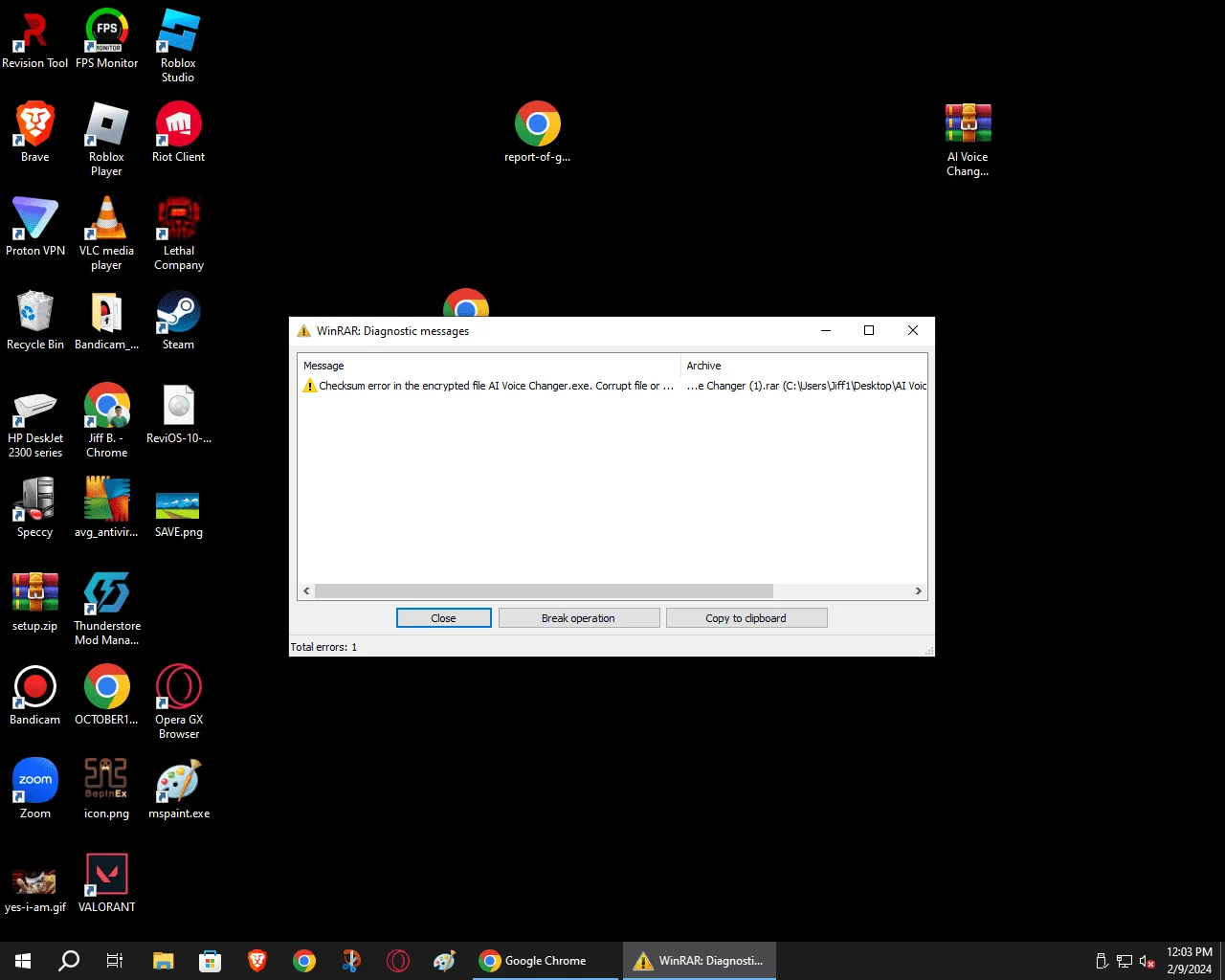Select the Jiff B. - Chrome profile shortcut
The image size is (1225, 980).
[106, 422]
